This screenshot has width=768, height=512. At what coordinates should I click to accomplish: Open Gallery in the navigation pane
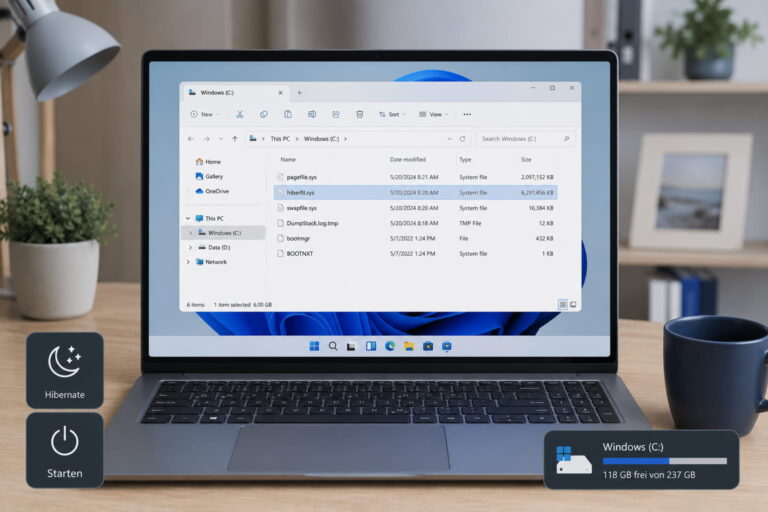209,176
